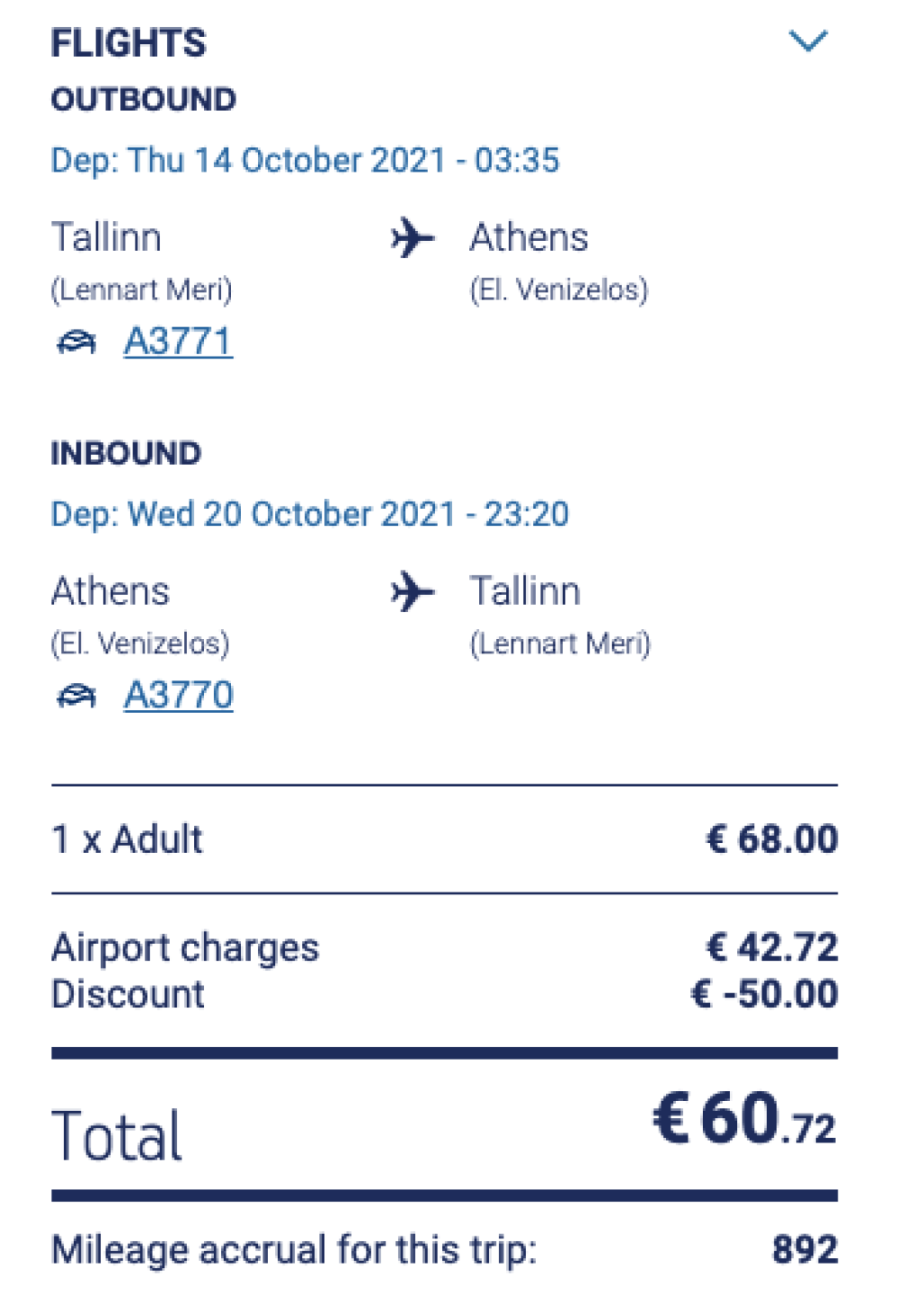Click the outbound airplane direction icon

[412, 238]
